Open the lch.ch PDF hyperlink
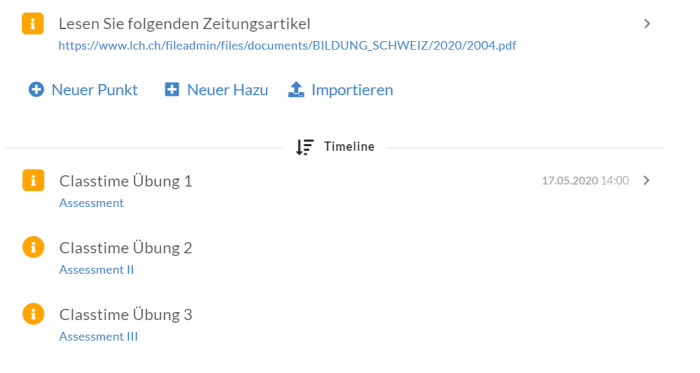The width and height of the screenshot is (700, 373). click(287, 46)
